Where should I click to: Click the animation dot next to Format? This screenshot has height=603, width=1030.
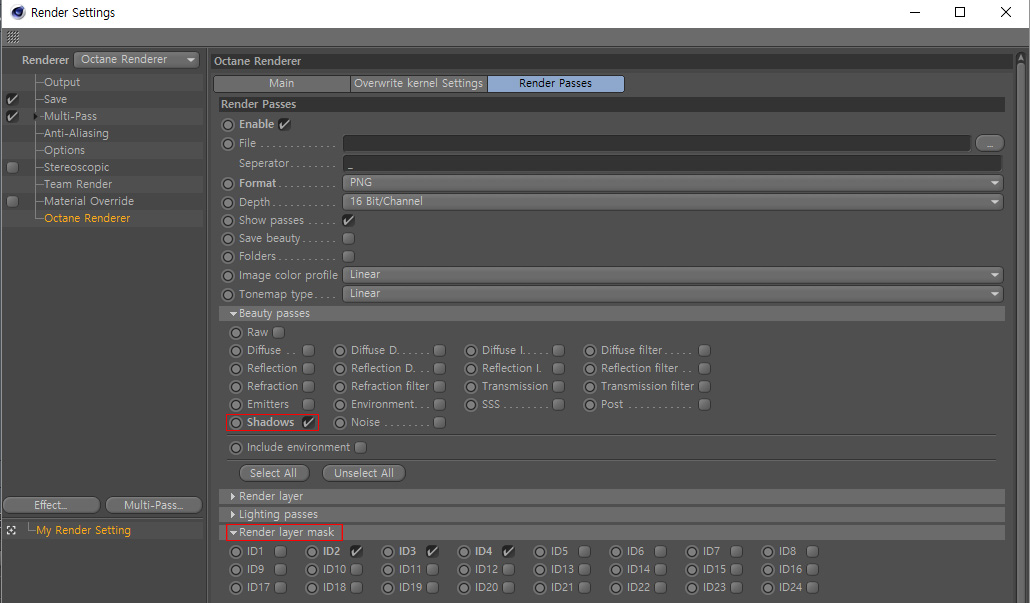228,184
